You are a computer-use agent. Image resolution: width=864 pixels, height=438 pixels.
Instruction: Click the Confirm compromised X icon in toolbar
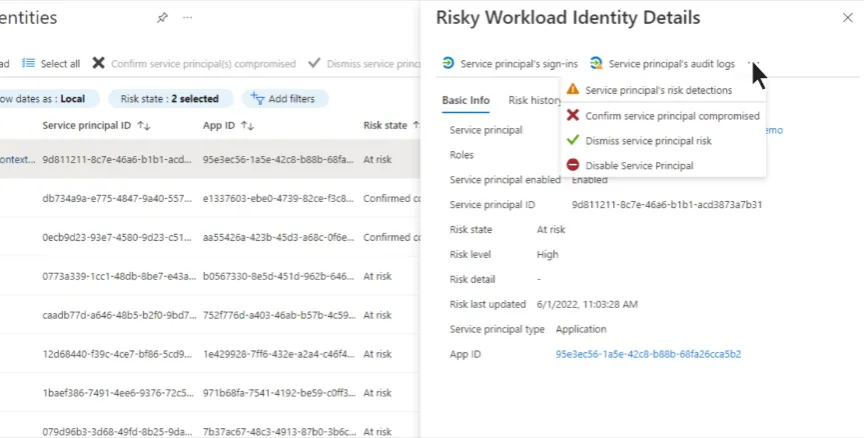(x=98, y=63)
